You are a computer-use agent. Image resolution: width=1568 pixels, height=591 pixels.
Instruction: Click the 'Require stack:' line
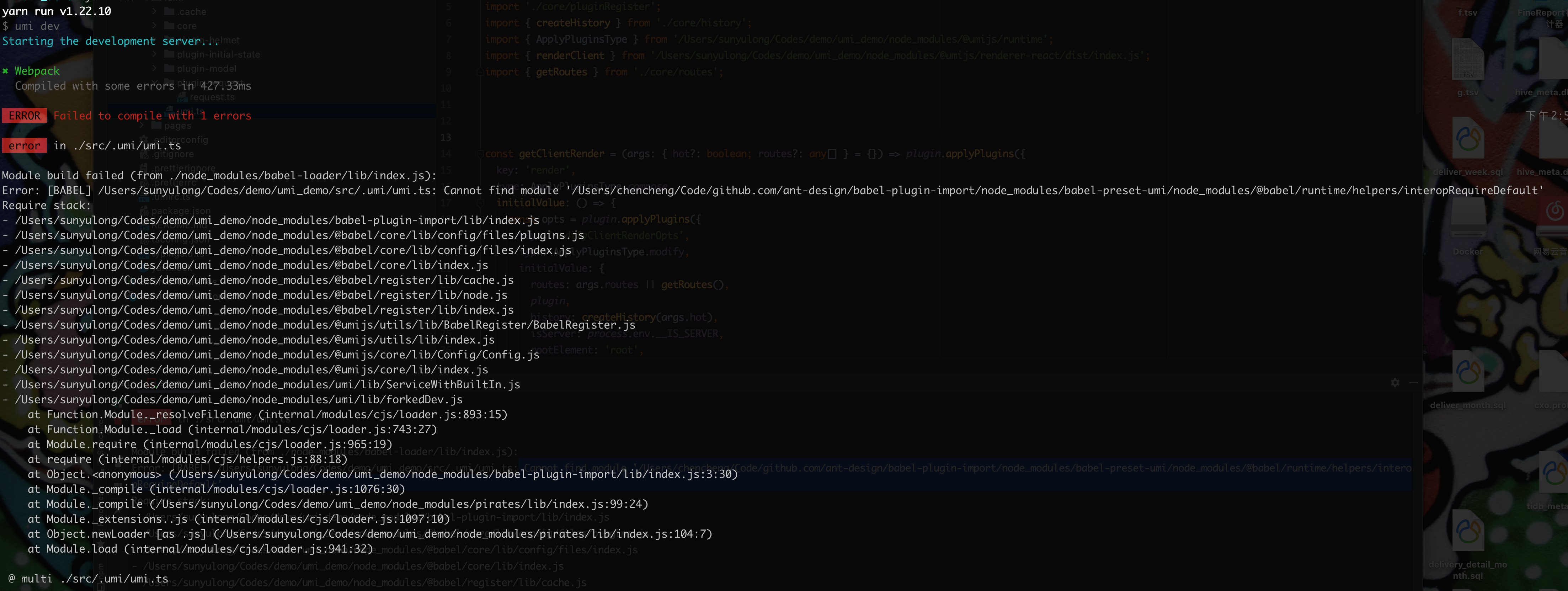tap(46, 205)
